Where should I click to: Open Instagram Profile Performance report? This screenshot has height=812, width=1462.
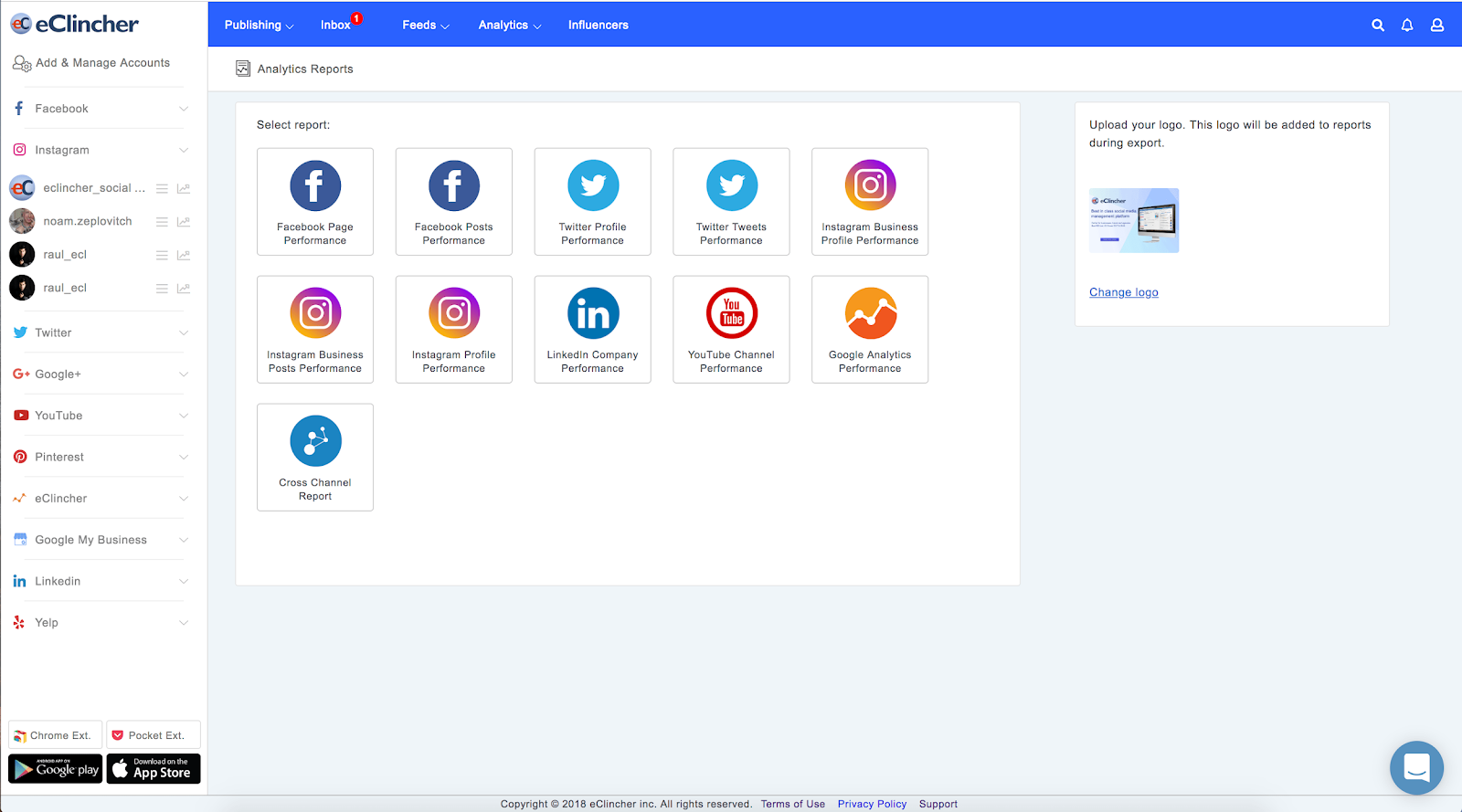[x=454, y=330]
